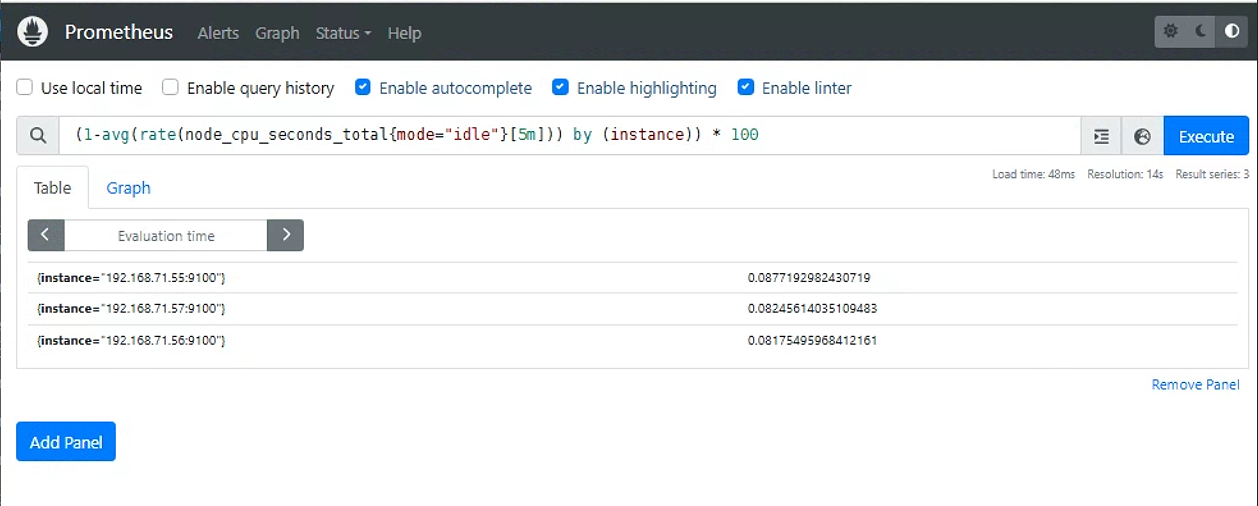Click value 0.08245614035109483
Viewport: 1258px width, 506px height.
812,309
